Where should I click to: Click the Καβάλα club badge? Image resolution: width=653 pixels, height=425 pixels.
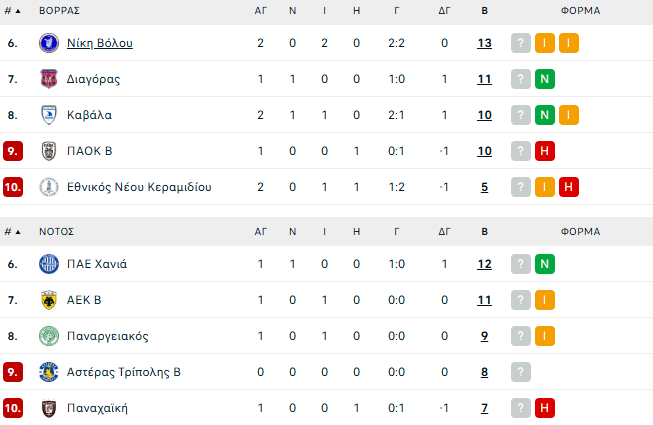(48, 115)
